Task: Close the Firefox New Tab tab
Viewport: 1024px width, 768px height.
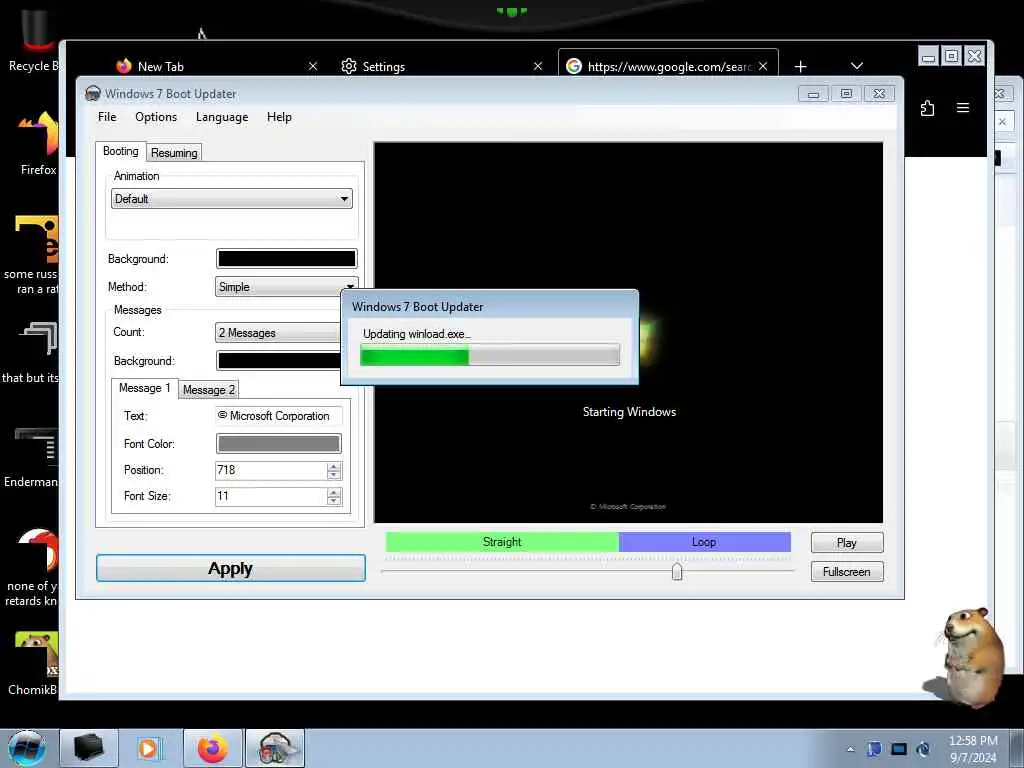Action: tap(313, 67)
